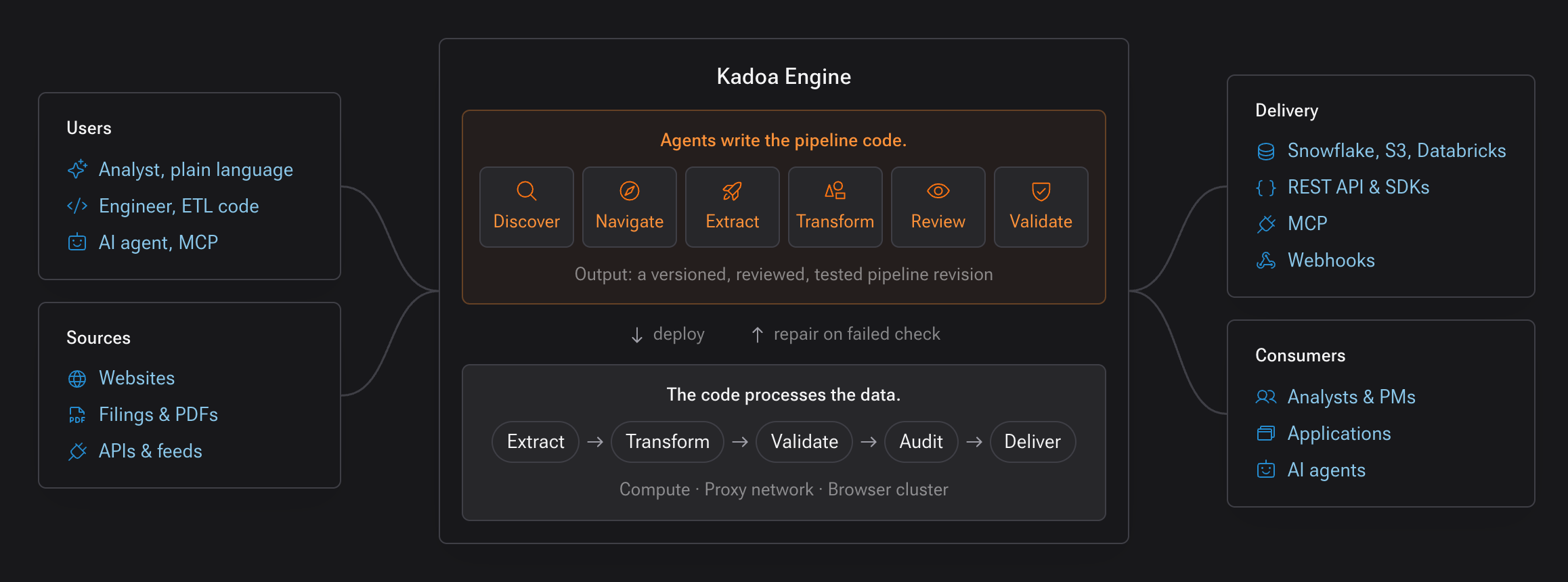The height and width of the screenshot is (582, 1568).
Task: Select the plug icon next to APIs & feeds
Action: (77, 451)
